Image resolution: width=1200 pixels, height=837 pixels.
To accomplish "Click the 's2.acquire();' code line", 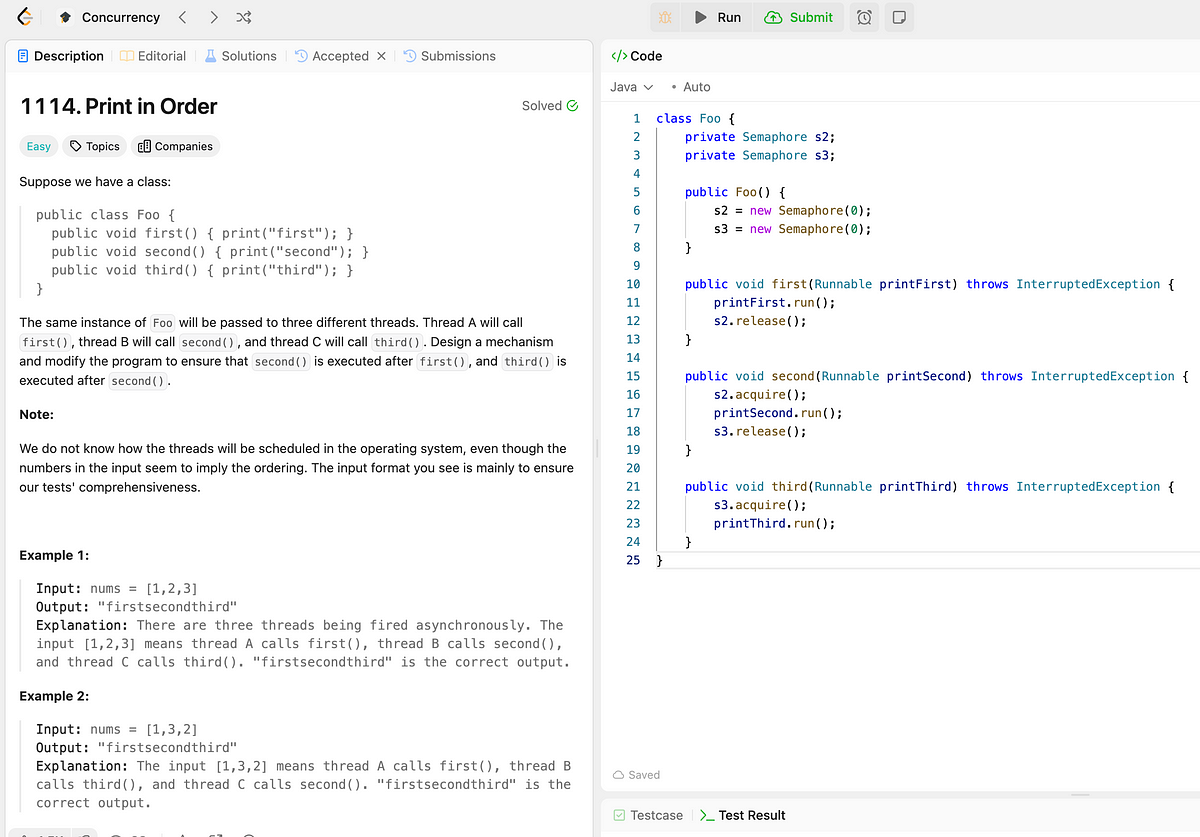I will pos(760,394).
